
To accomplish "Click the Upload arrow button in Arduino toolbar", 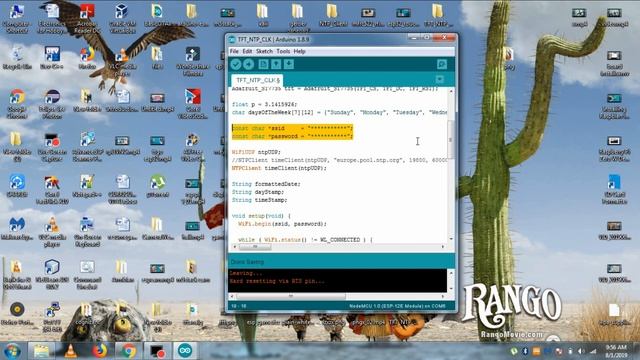I will [249, 64].
